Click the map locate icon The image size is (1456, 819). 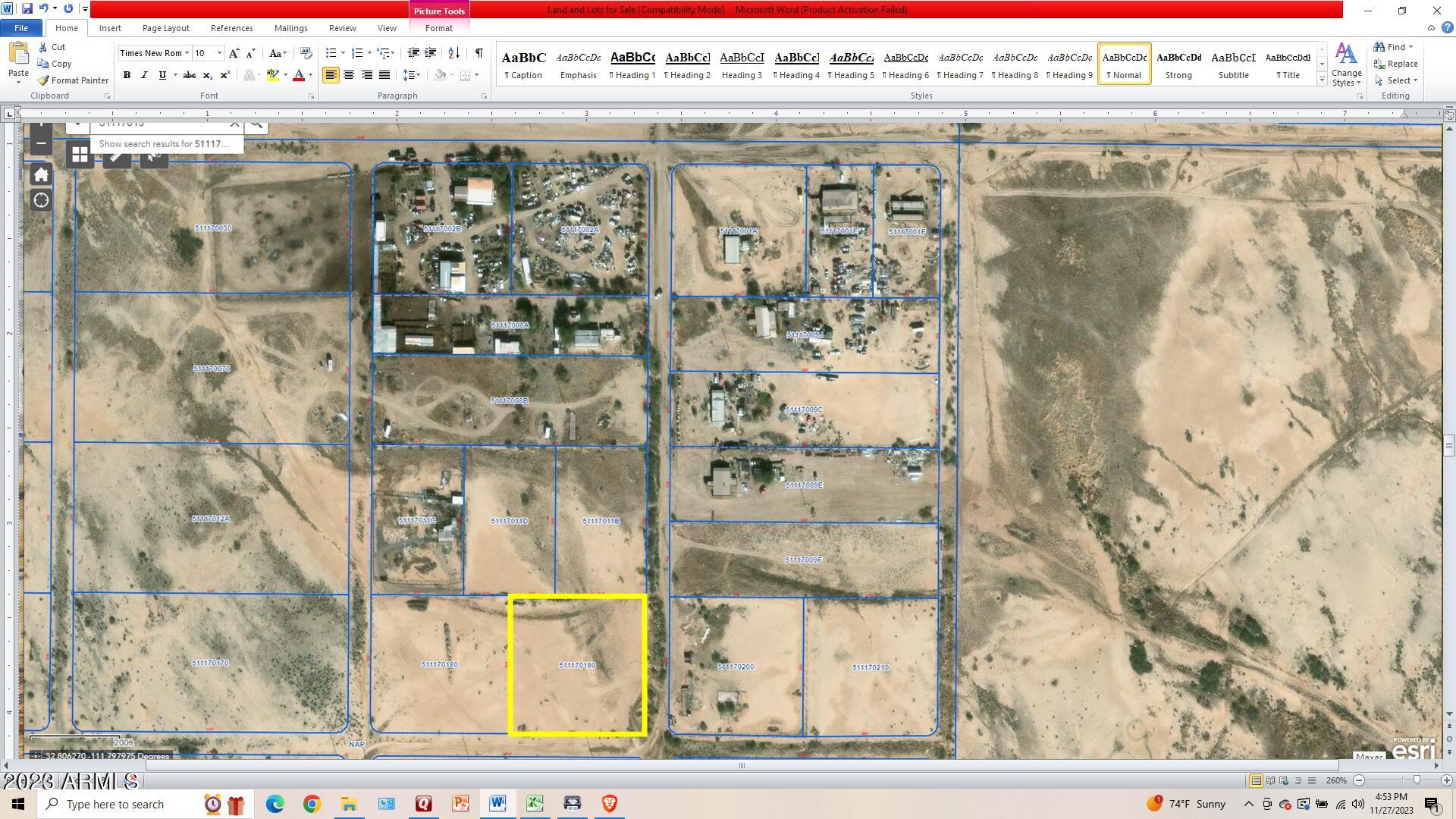click(41, 200)
